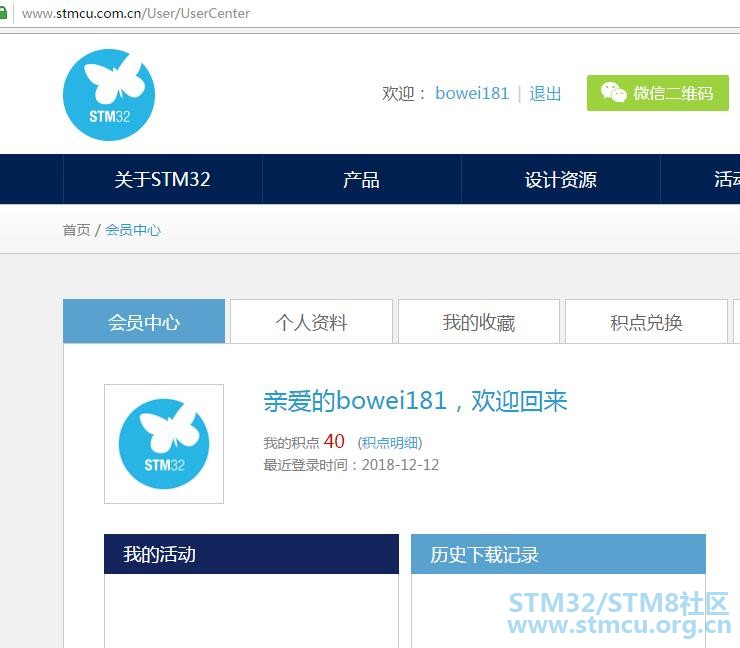Click the green lock icon in address bar
This screenshot has height=648, width=740.
pos(3,13)
